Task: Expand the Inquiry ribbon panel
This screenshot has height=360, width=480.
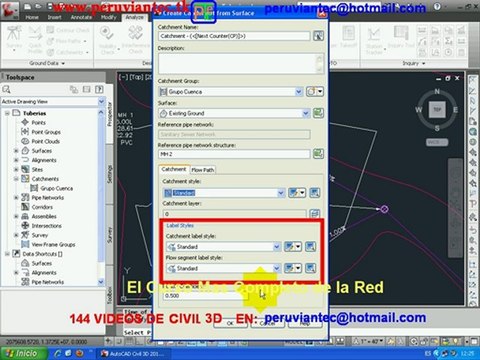Action: click(413, 63)
